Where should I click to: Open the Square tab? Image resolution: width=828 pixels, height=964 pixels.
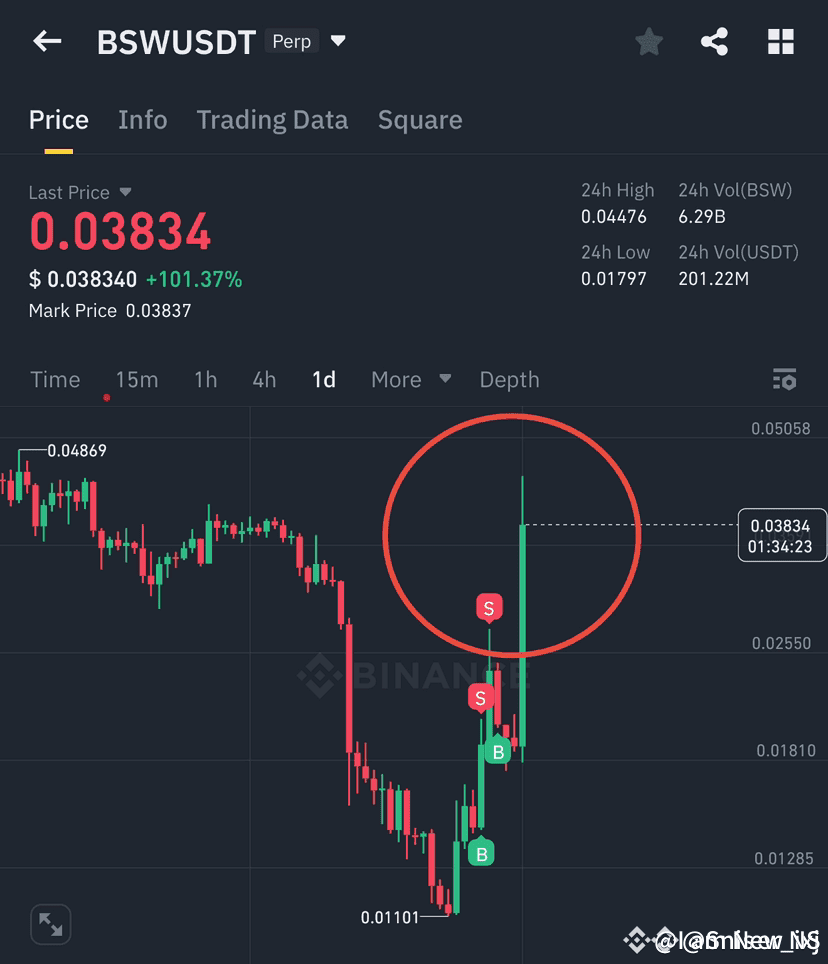click(419, 120)
